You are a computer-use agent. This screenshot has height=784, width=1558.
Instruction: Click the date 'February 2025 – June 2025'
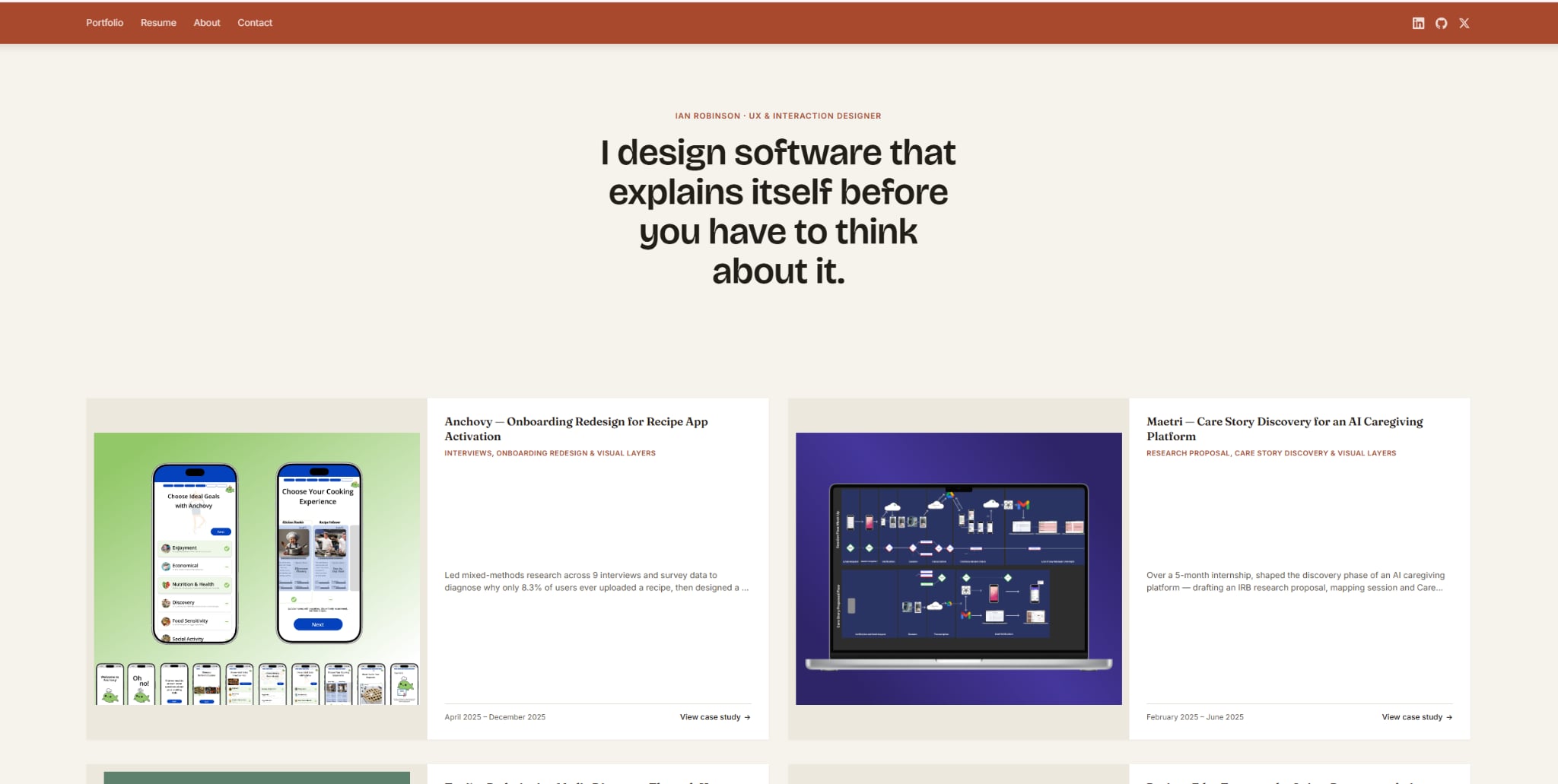(1195, 717)
